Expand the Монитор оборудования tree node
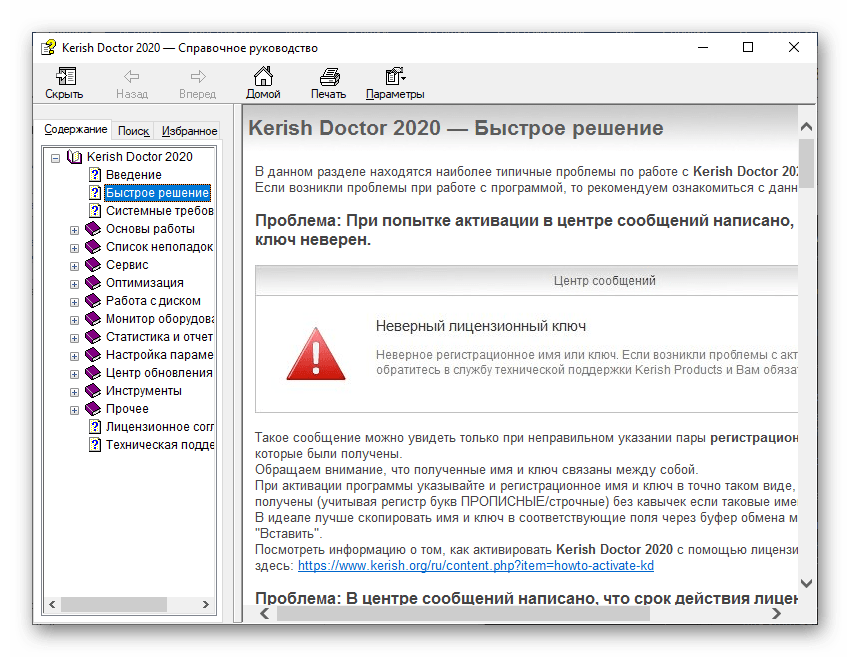The height and width of the screenshot is (657, 850). click(x=74, y=320)
